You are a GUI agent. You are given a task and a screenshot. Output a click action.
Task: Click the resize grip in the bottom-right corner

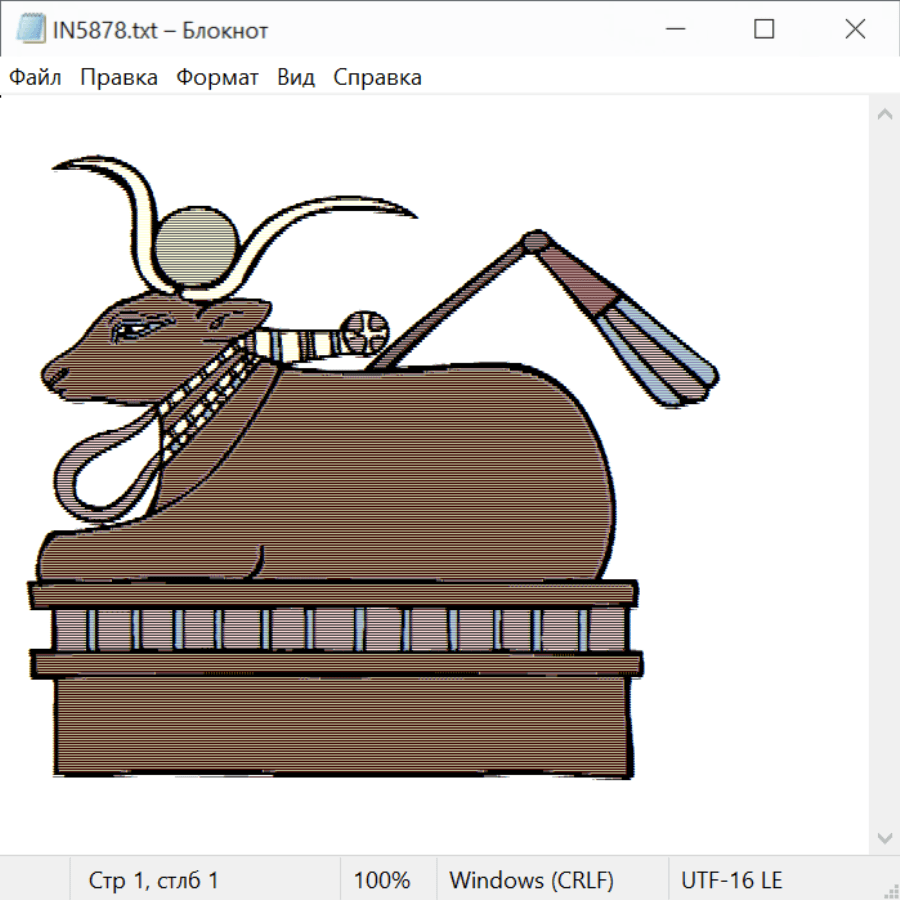tap(890, 890)
